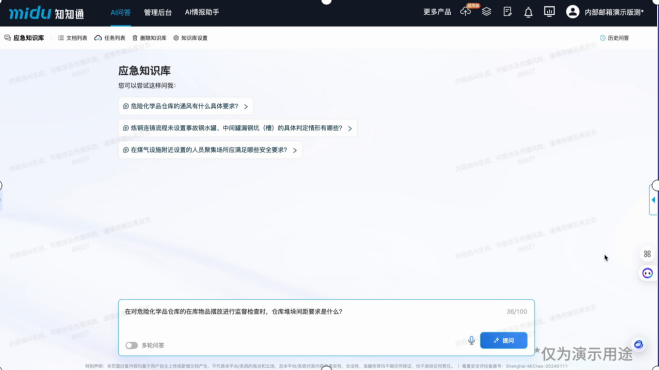Image resolution: width=659 pixels, height=370 pixels.
Task: Click the user avatar icon
Action: [572, 12]
